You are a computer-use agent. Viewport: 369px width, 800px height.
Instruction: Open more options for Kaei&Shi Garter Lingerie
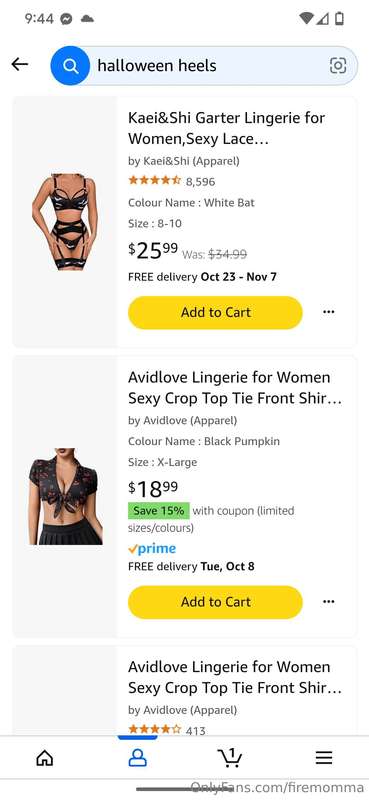(x=329, y=312)
